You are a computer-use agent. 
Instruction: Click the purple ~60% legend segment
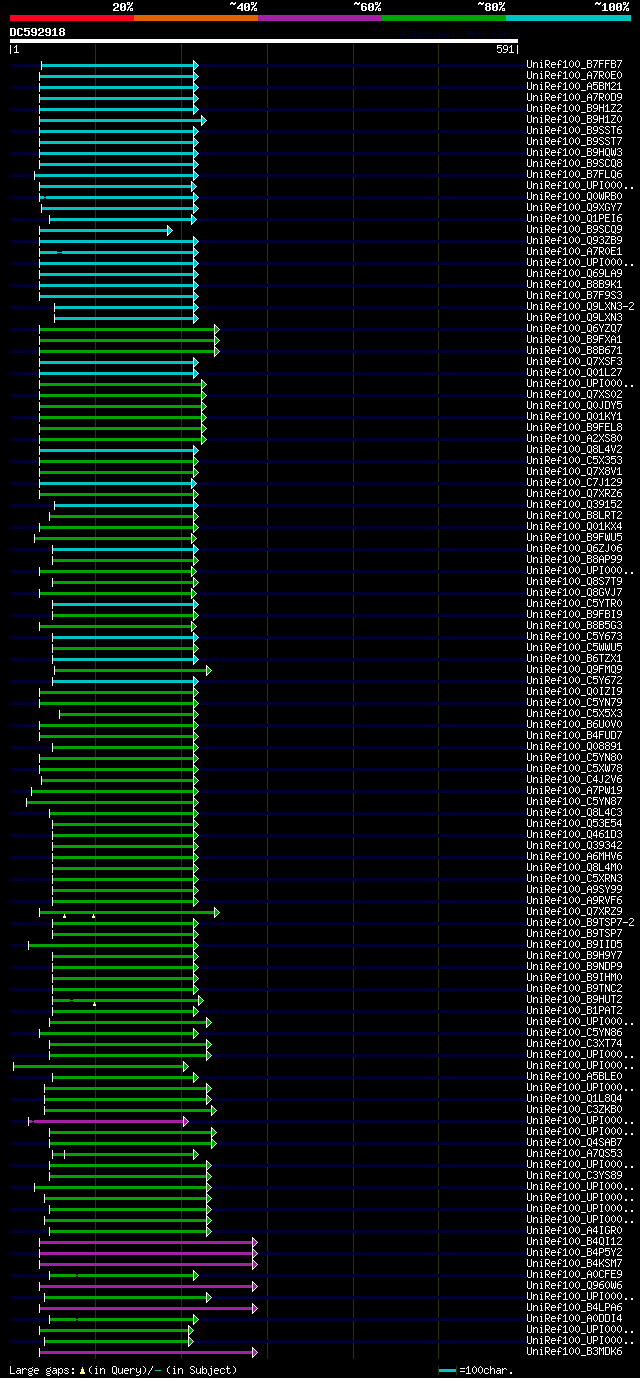click(319, 17)
